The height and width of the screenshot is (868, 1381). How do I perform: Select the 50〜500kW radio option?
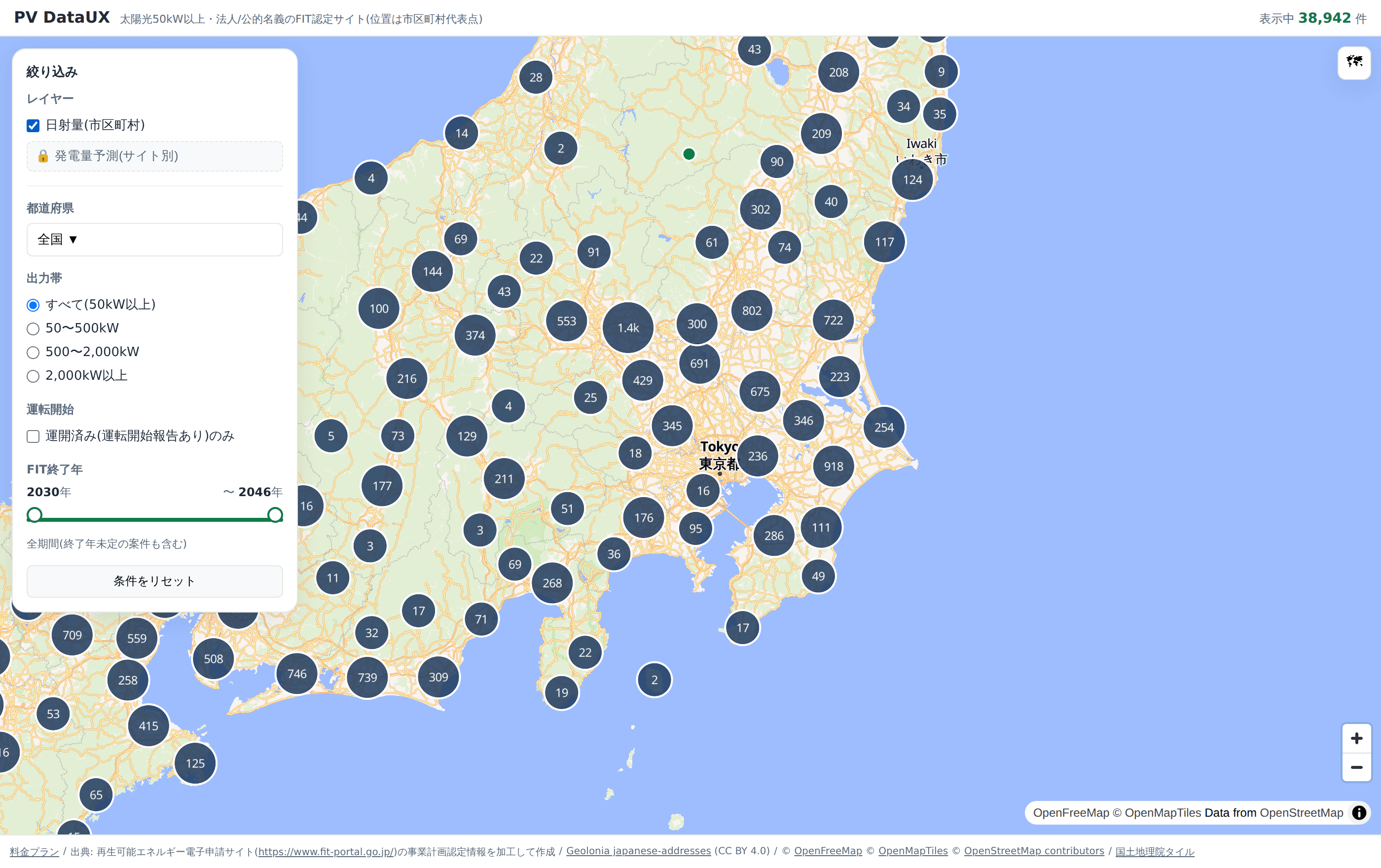(33, 328)
